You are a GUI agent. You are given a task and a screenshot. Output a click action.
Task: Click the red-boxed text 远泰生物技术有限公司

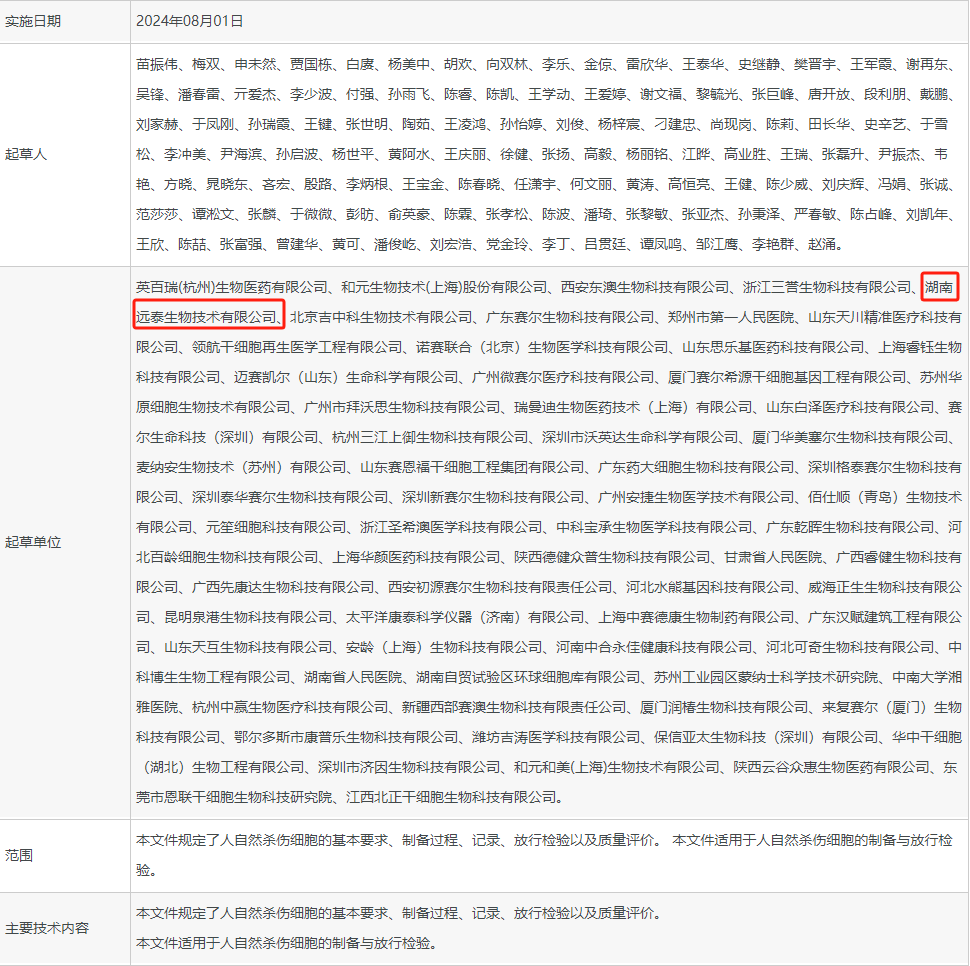tap(207, 317)
